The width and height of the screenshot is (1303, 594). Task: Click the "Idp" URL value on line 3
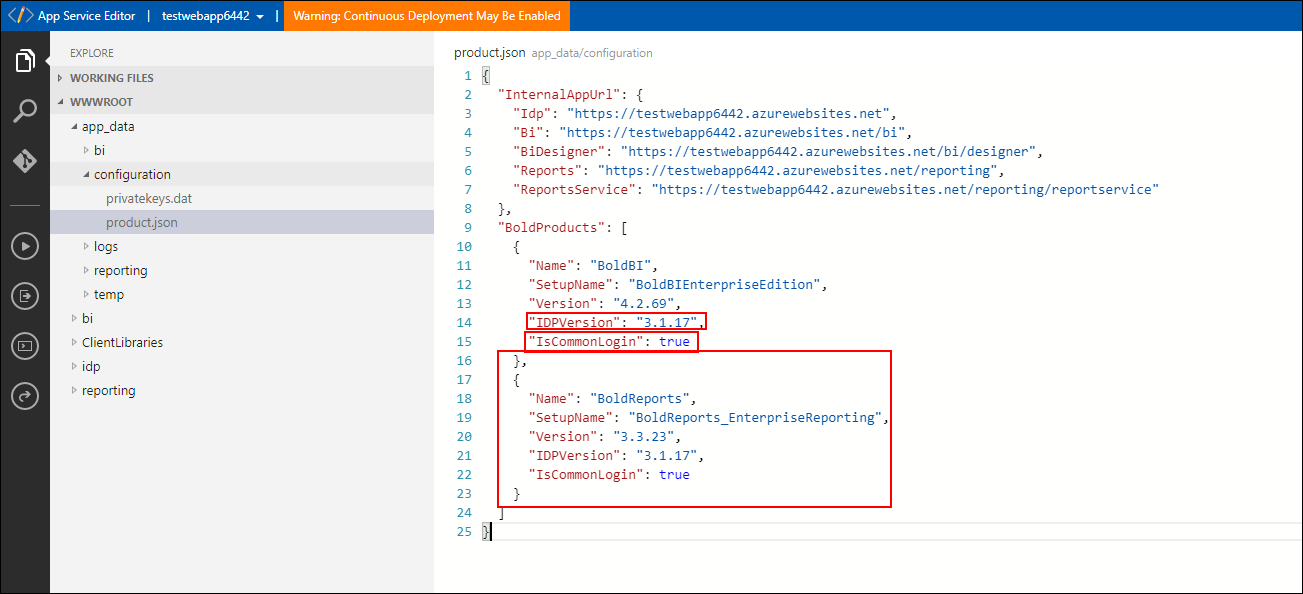point(729,114)
